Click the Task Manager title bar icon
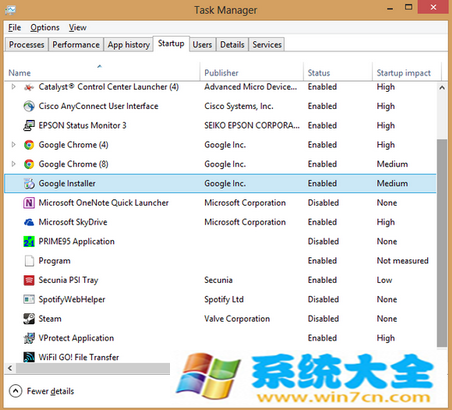The image size is (452, 410). click(x=10, y=10)
